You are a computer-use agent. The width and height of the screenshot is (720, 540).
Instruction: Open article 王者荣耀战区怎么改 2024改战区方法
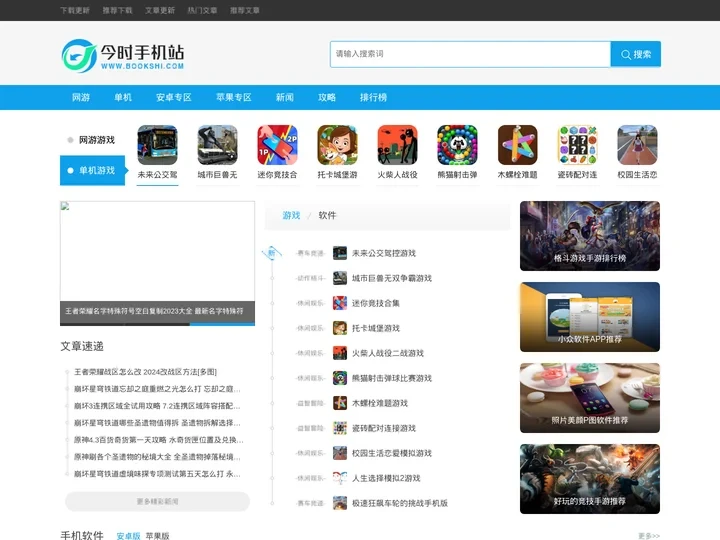146,372
